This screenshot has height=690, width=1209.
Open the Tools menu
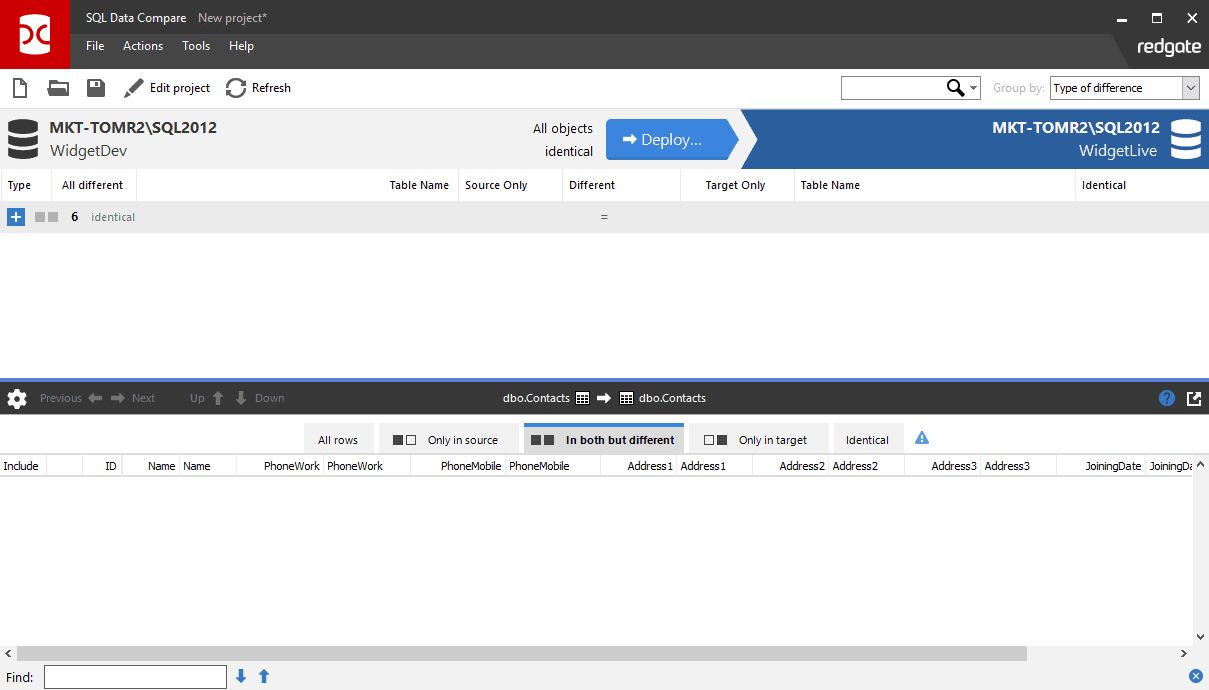pos(195,46)
